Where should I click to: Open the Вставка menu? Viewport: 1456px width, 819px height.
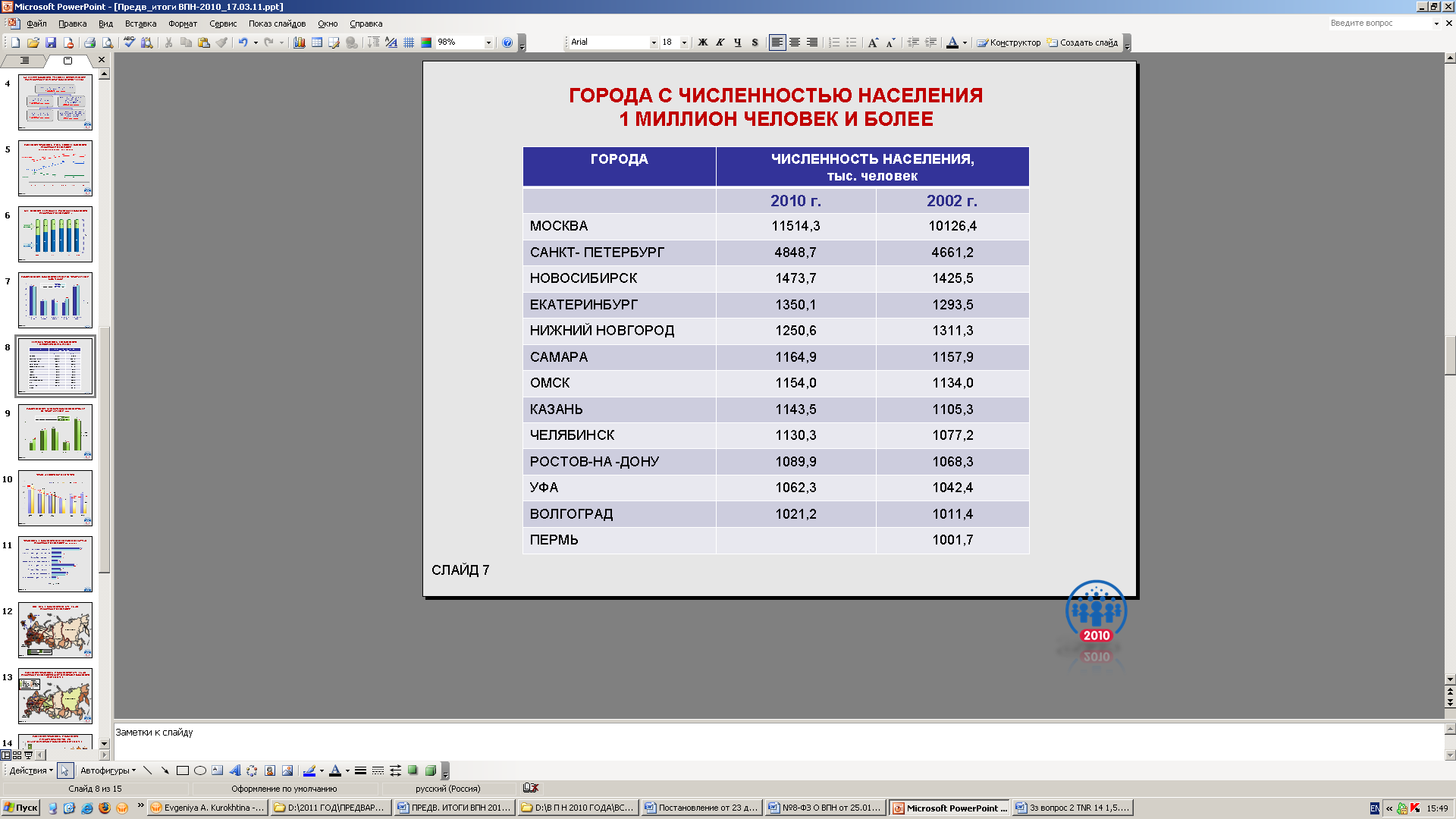coord(140,24)
